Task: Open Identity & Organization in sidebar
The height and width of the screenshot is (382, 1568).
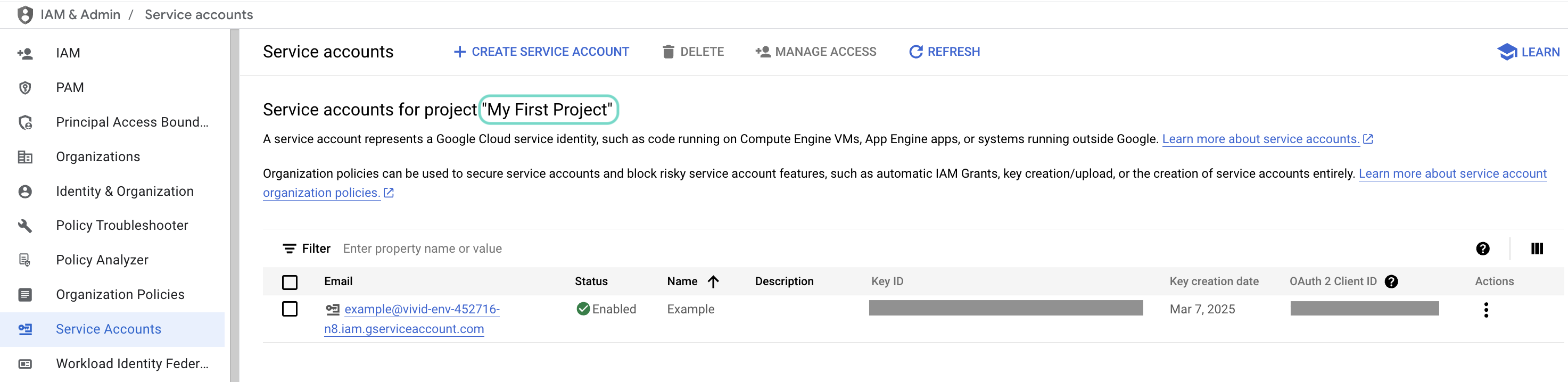Action: pyautogui.click(x=124, y=191)
